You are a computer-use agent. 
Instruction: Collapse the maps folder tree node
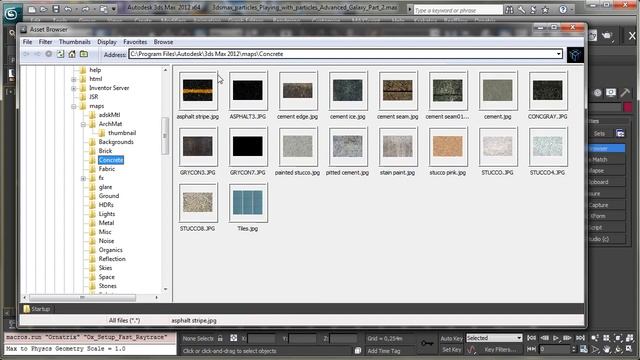[x=74, y=106]
